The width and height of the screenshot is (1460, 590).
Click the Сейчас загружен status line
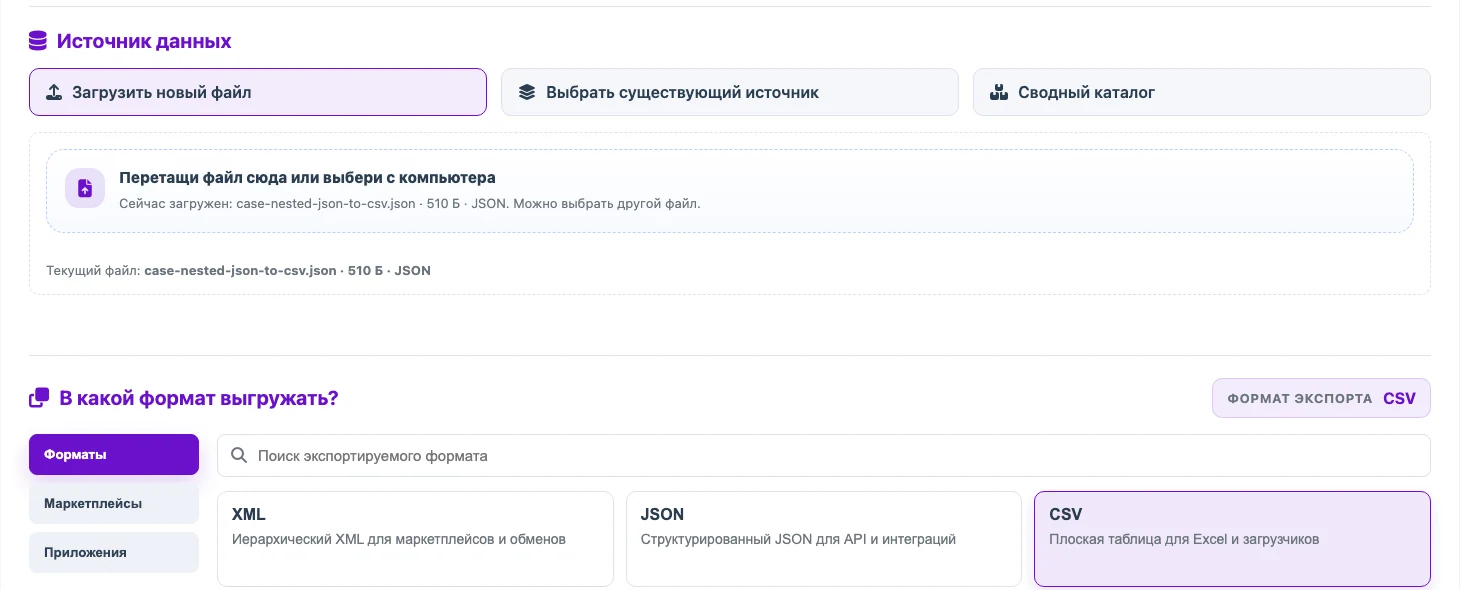(x=410, y=203)
